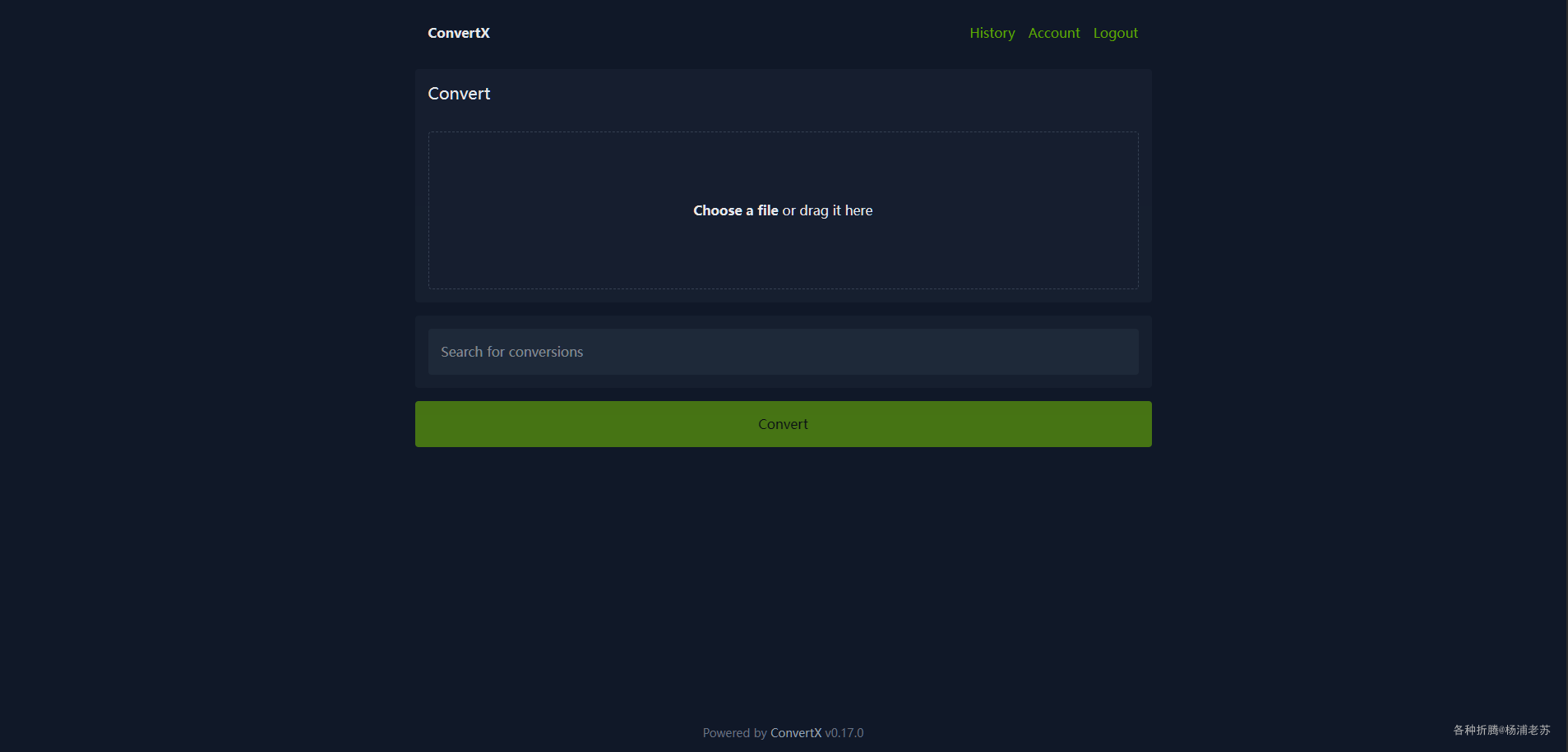Click inside the dashed file drop zone
1568x752 pixels.
(x=783, y=210)
